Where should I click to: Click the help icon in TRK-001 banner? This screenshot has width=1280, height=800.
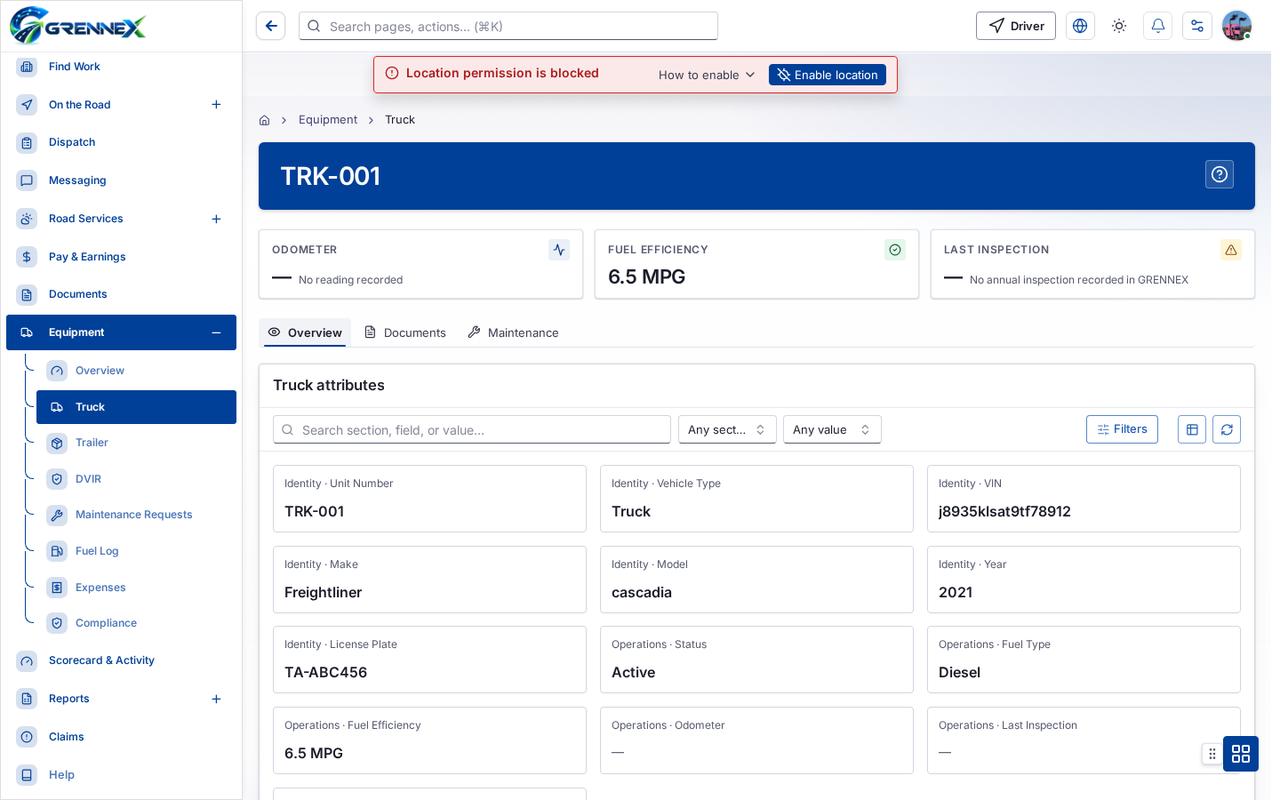point(1219,174)
